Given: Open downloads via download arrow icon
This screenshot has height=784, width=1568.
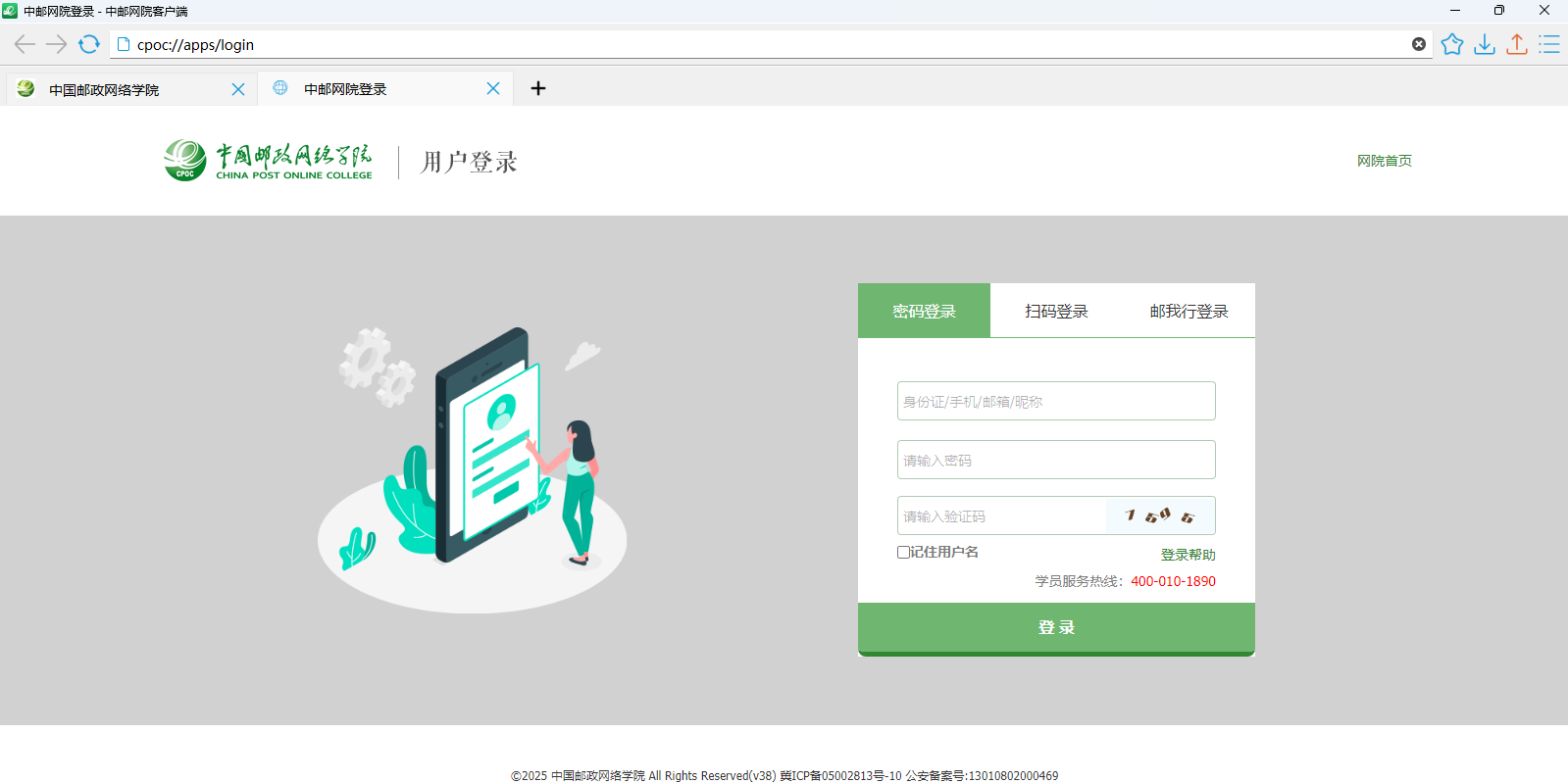Looking at the screenshot, I should click(x=1485, y=44).
